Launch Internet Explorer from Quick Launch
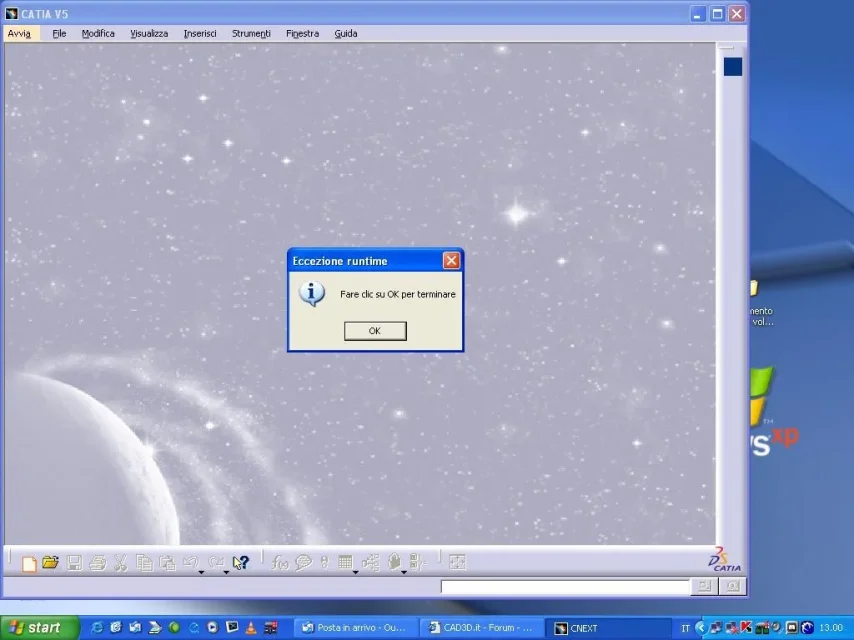Viewport: 854px width, 640px height. 97,627
